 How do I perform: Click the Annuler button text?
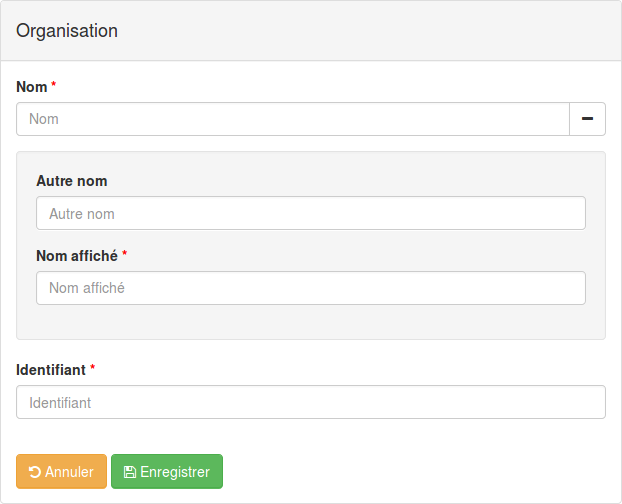[69, 472]
